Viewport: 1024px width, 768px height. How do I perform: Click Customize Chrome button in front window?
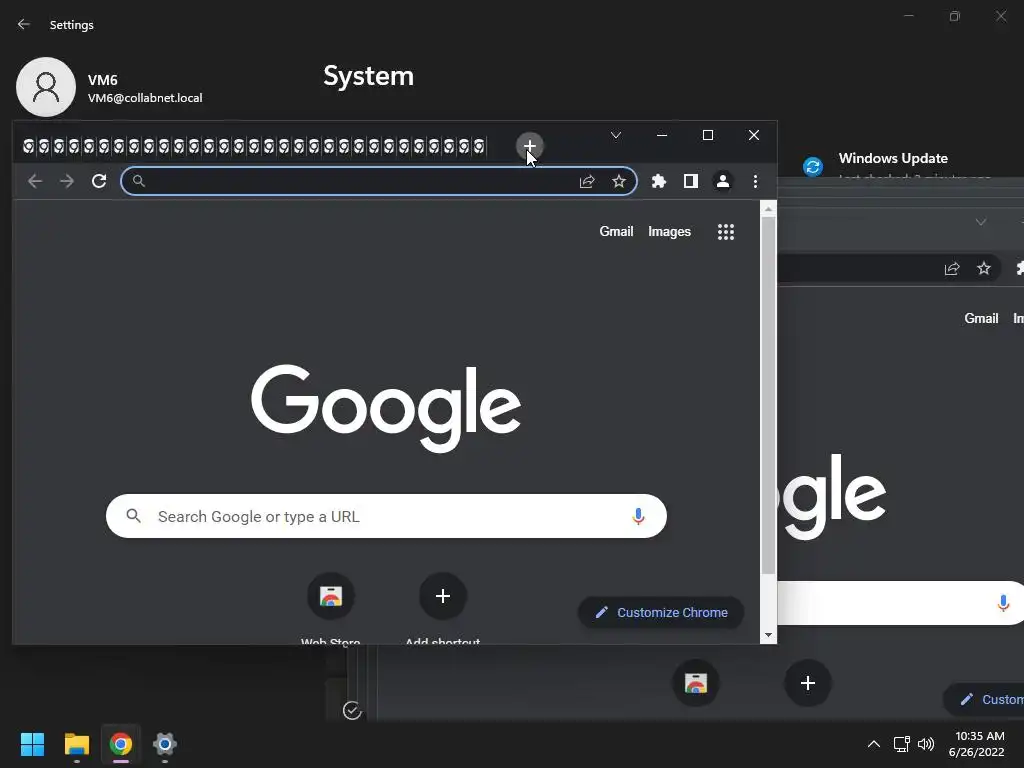coord(661,613)
